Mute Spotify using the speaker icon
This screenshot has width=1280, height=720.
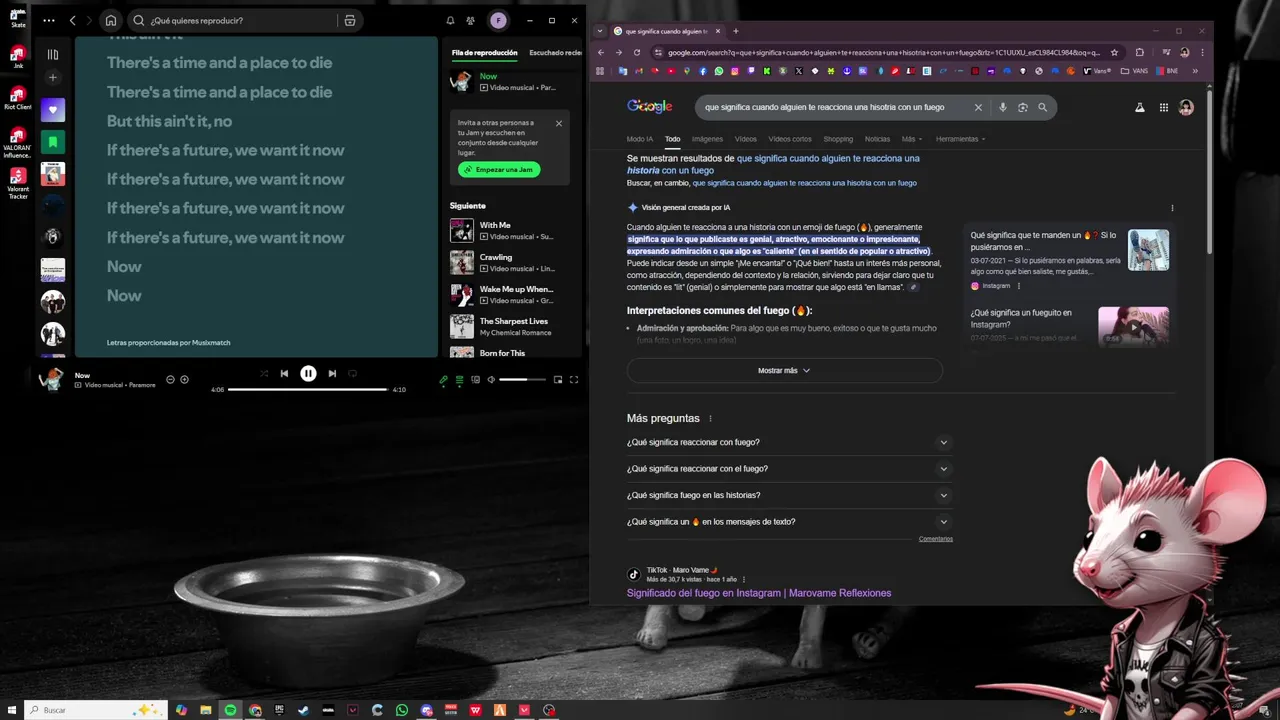[x=491, y=380]
